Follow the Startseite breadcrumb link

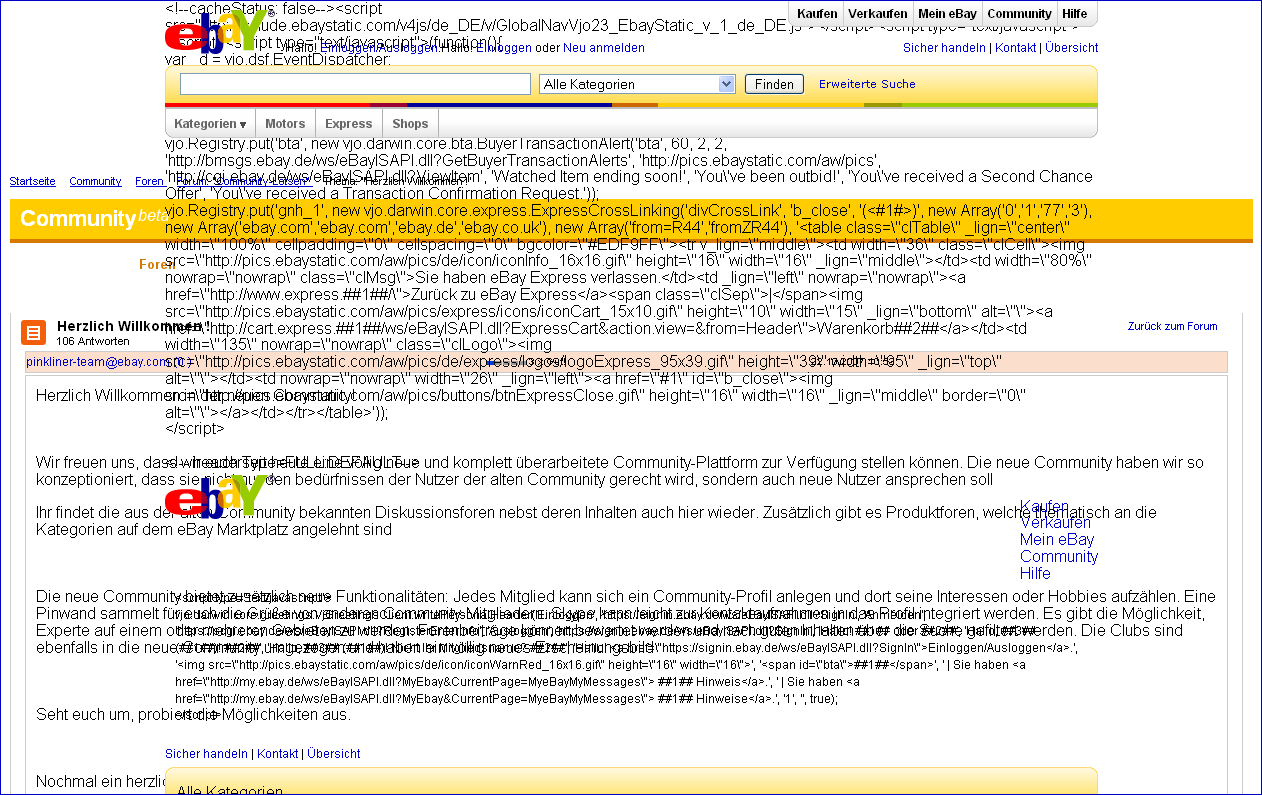[x=33, y=182]
